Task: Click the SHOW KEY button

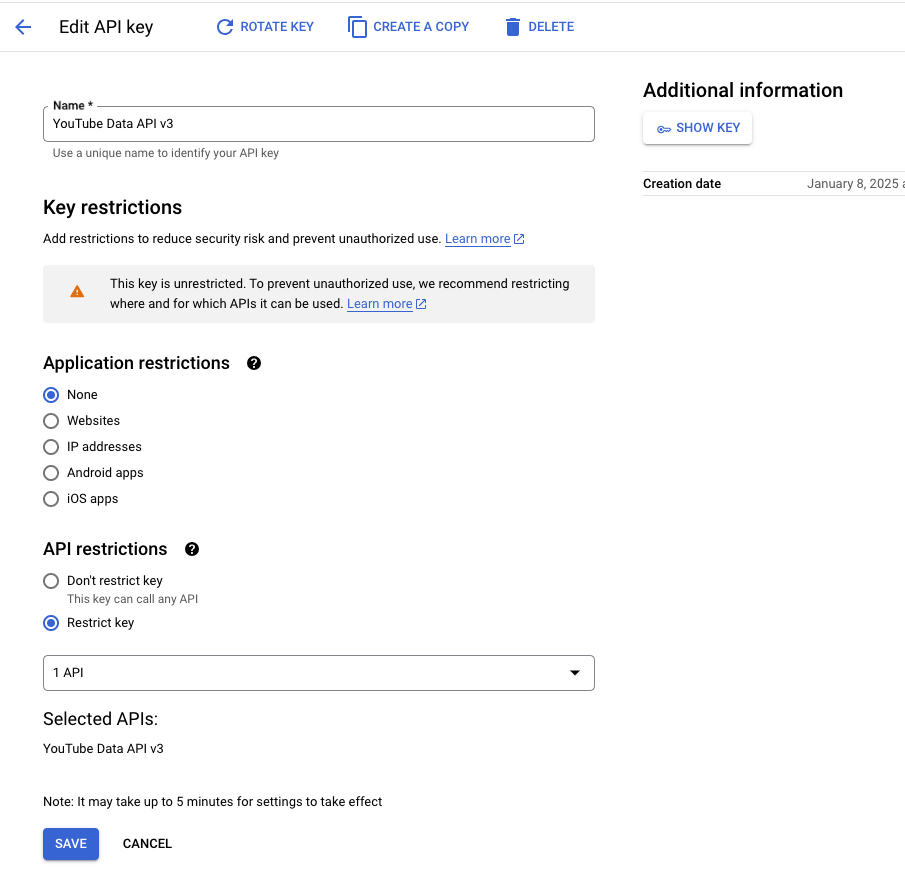Action: 697,128
